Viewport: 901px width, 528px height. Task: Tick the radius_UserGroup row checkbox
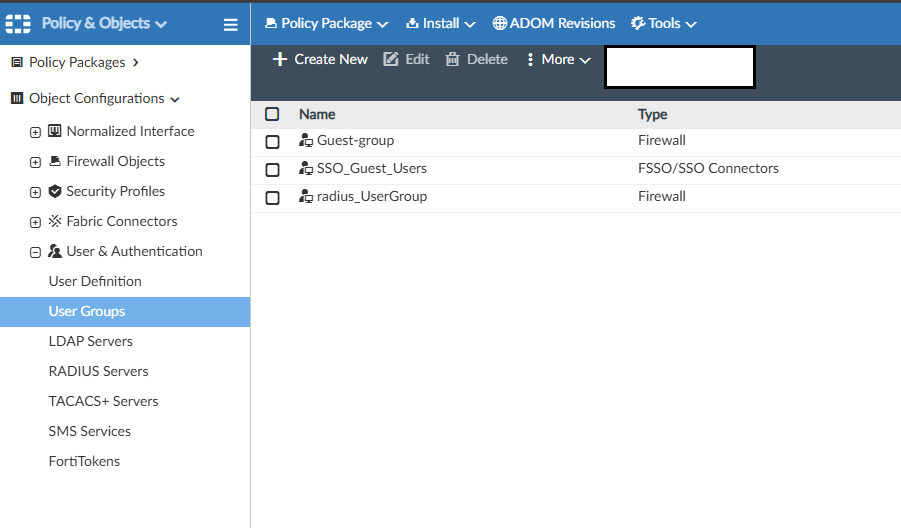click(x=272, y=198)
